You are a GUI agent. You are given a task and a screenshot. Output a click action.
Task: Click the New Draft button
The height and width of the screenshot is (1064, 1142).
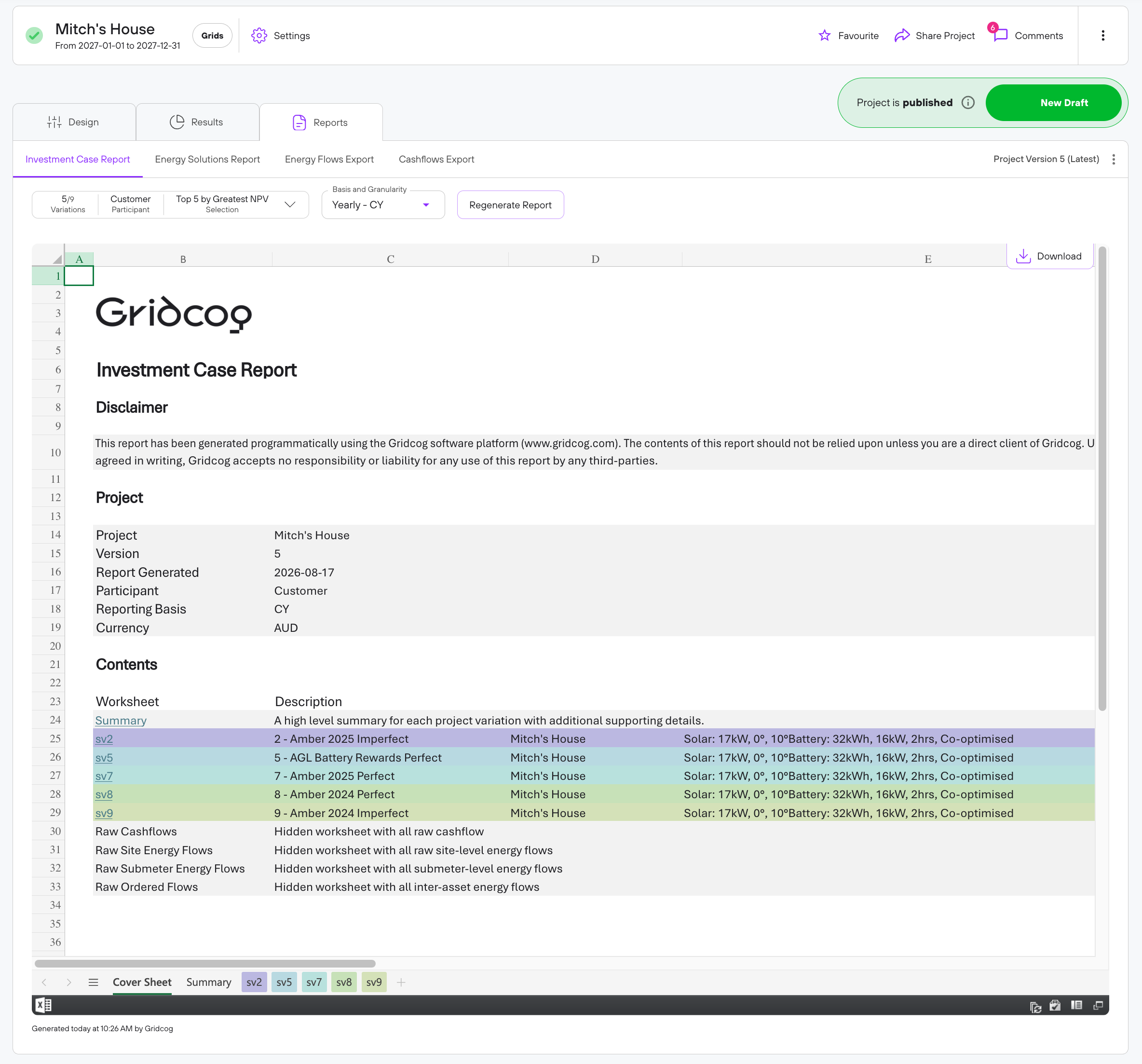(1054, 103)
